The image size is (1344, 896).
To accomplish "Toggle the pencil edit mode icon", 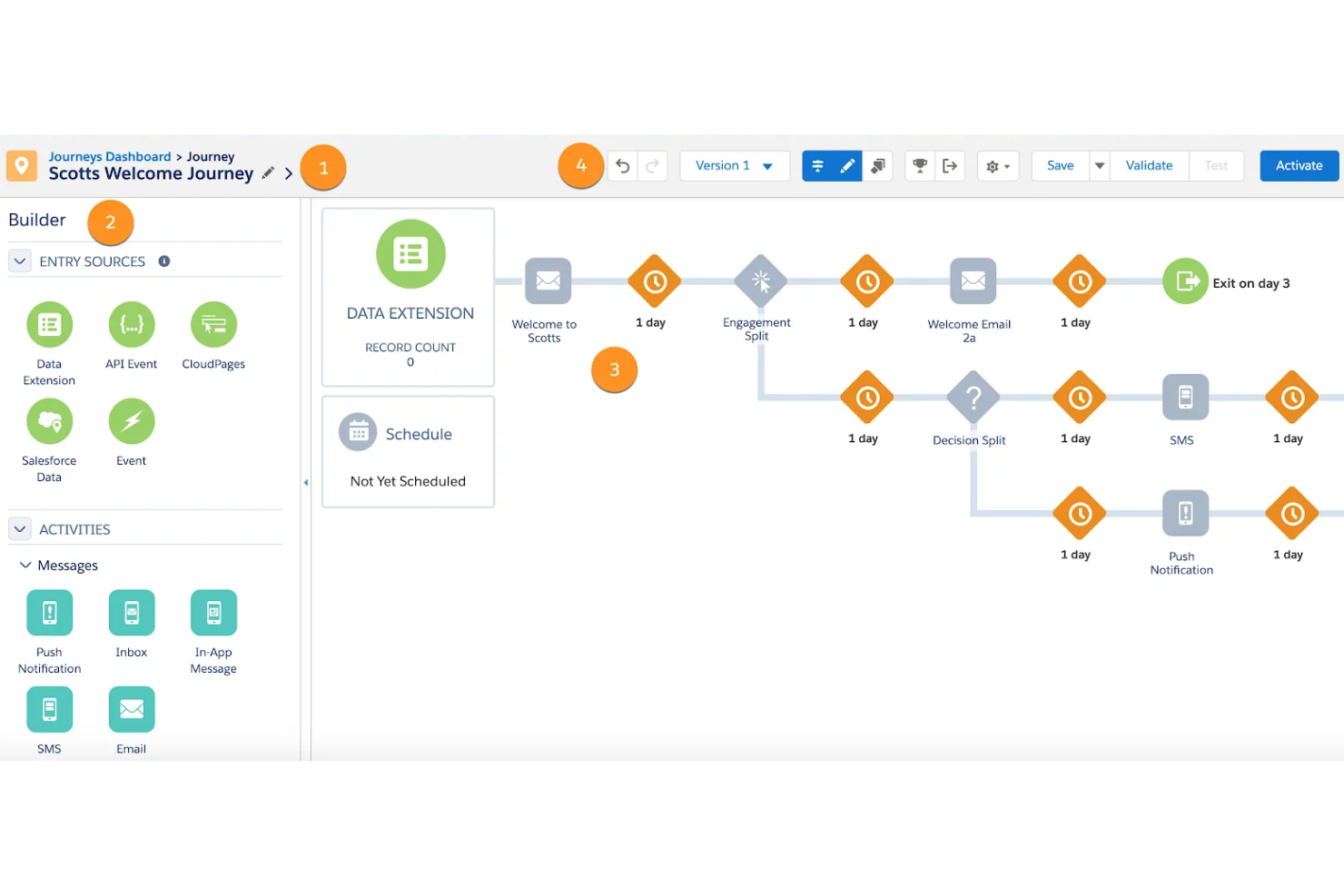I will pyautogui.click(x=847, y=166).
